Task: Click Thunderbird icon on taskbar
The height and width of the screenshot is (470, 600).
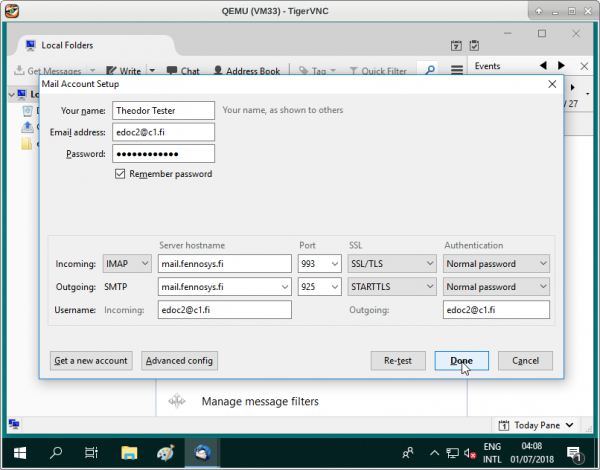Action: (x=202, y=453)
